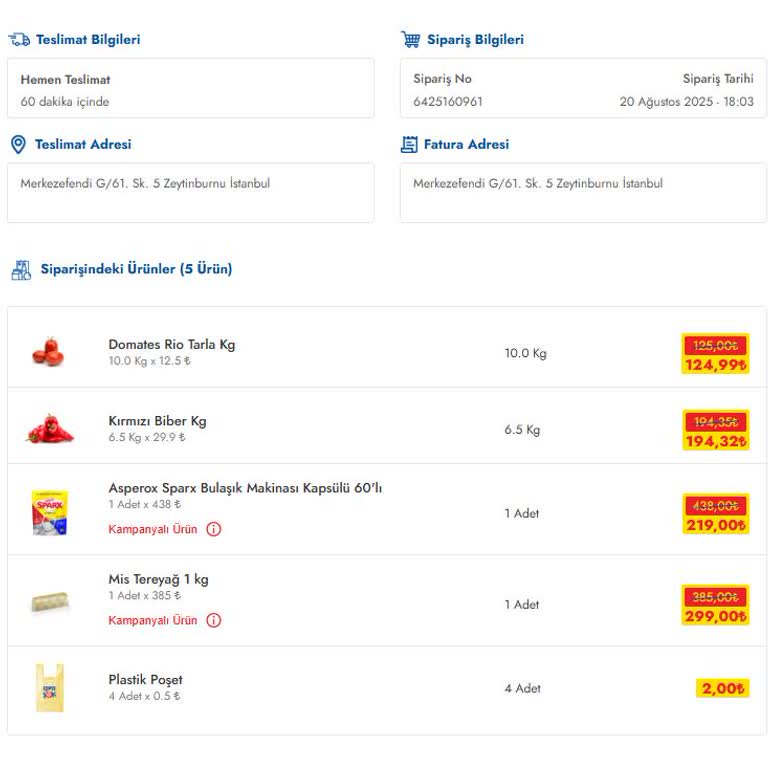
Task: Click the shopping cart order icon
Action: (x=410, y=40)
